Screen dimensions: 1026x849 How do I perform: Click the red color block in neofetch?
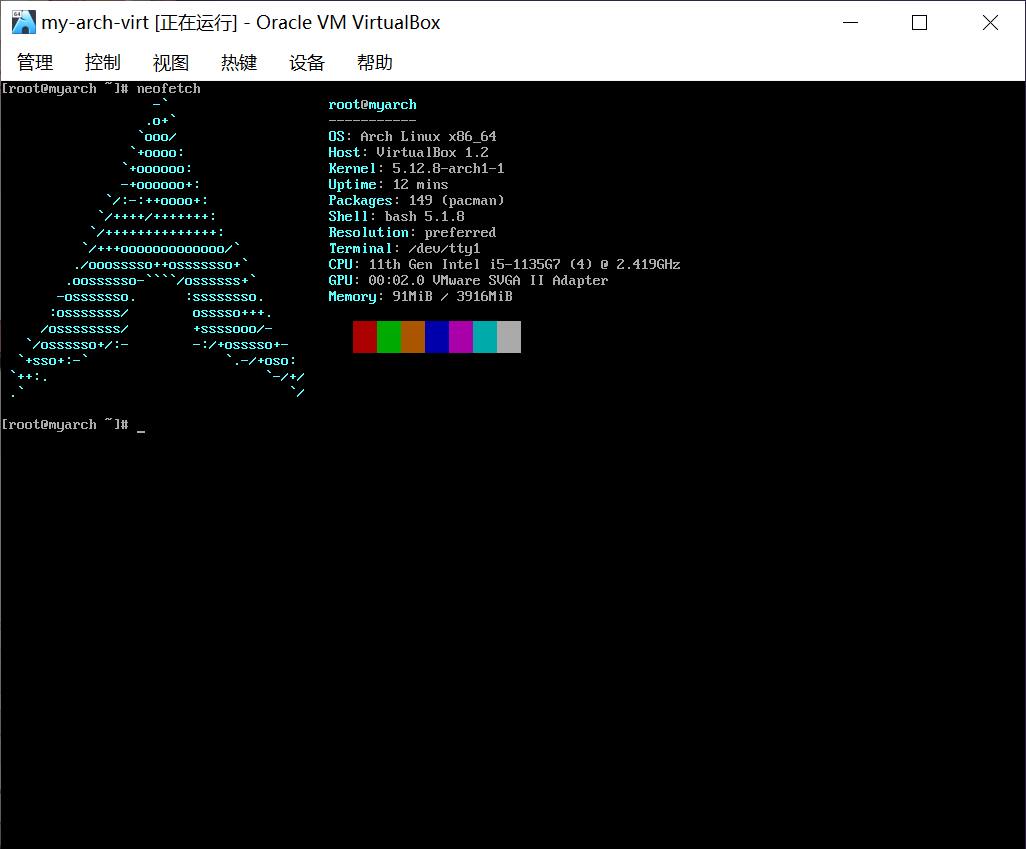(x=364, y=337)
